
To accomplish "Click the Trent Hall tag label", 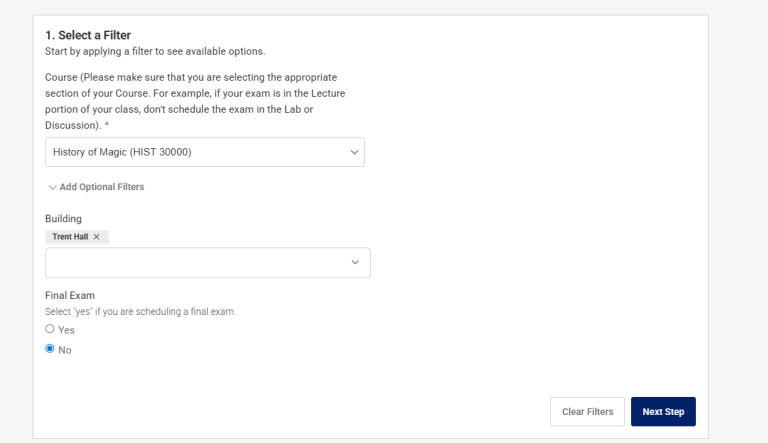I will click(x=70, y=237).
